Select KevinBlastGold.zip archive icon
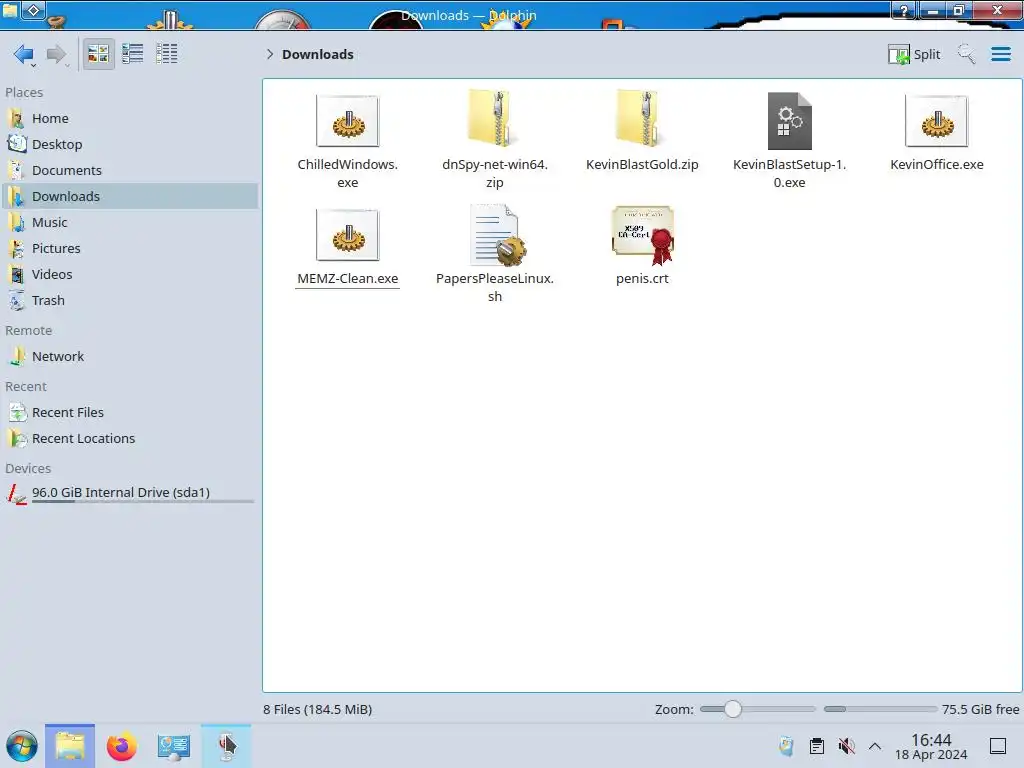 point(642,118)
